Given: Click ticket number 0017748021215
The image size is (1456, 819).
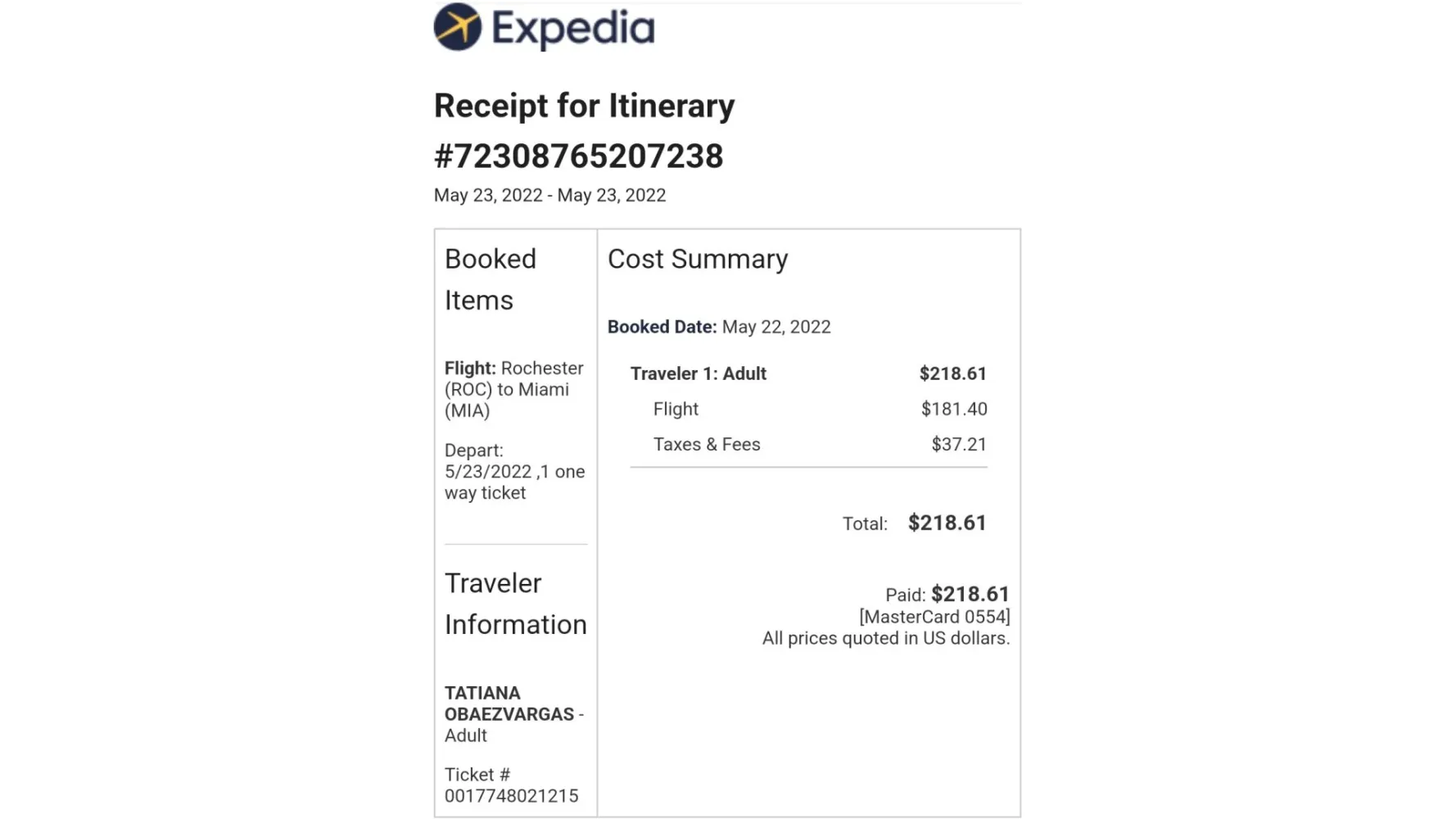Looking at the screenshot, I should [x=511, y=796].
